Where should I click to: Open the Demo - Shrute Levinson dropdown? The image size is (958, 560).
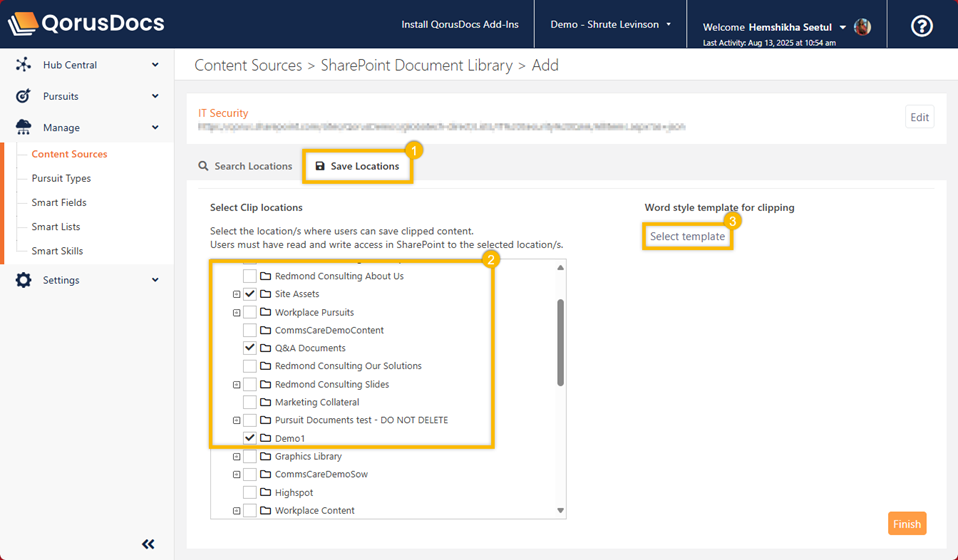point(610,24)
